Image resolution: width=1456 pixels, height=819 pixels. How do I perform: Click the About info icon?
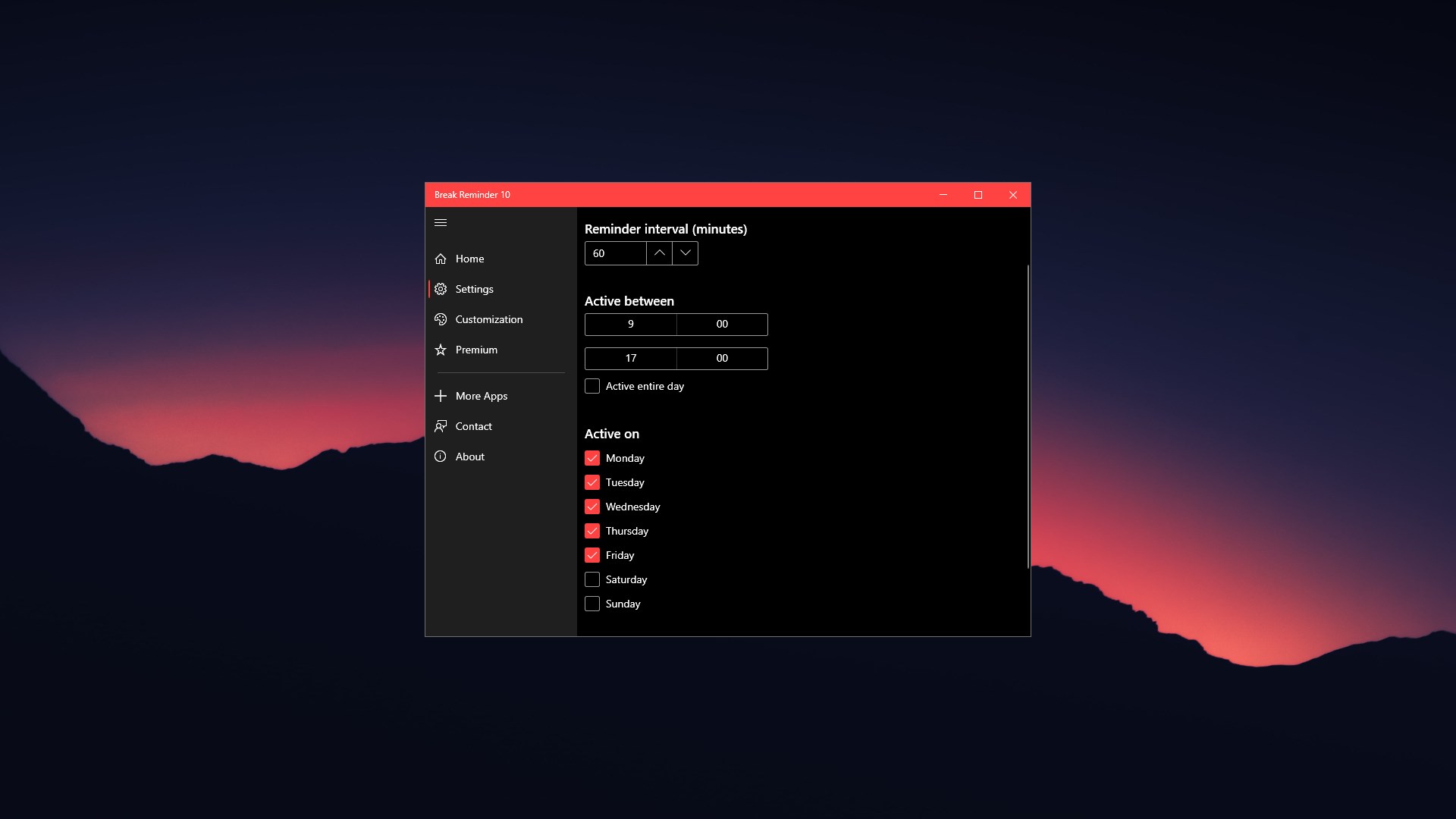coord(441,457)
